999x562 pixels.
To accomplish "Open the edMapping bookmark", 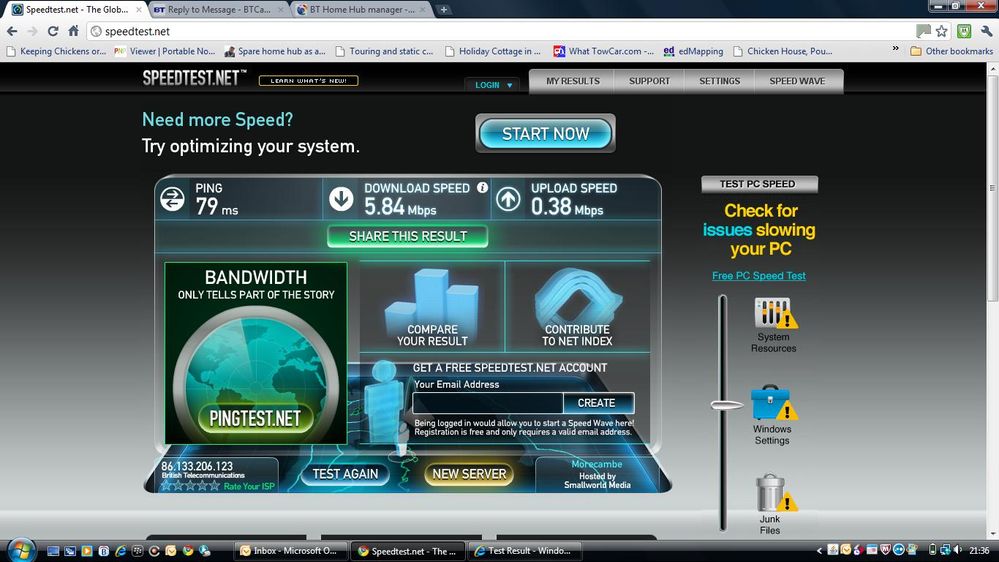I will click(x=693, y=51).
